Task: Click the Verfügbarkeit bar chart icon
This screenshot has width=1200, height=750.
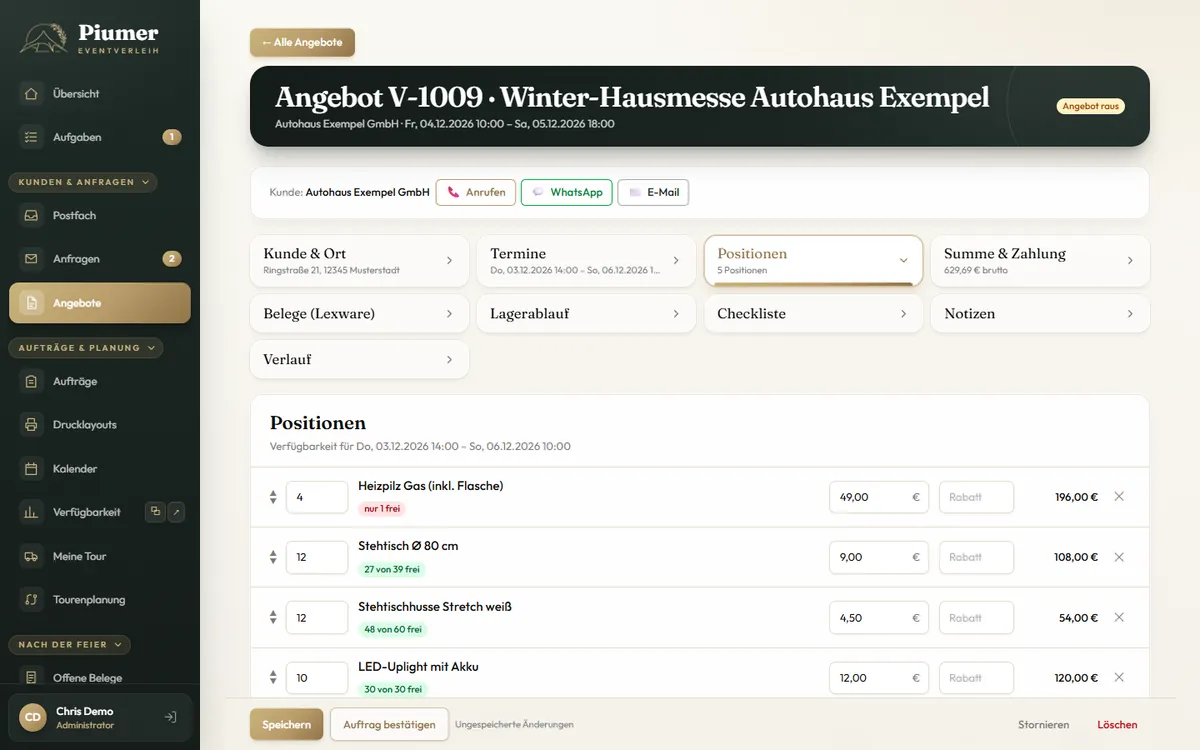Action: (32, 512)
